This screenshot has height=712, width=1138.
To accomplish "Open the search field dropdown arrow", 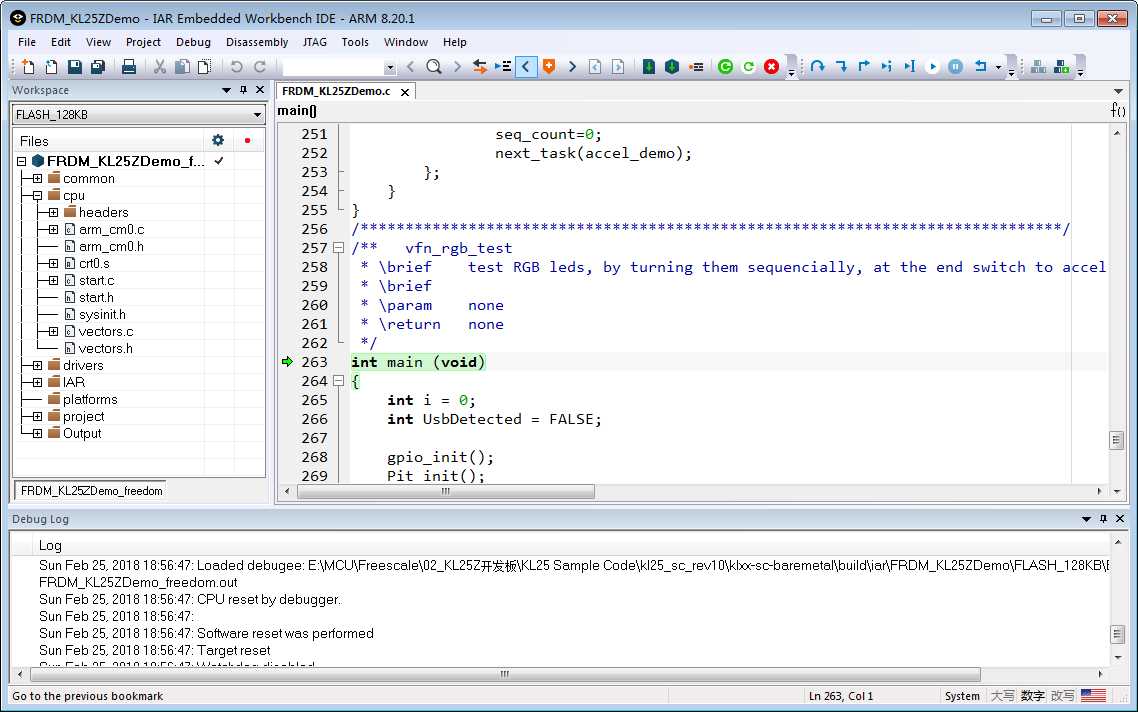I will tap(390, 67).
